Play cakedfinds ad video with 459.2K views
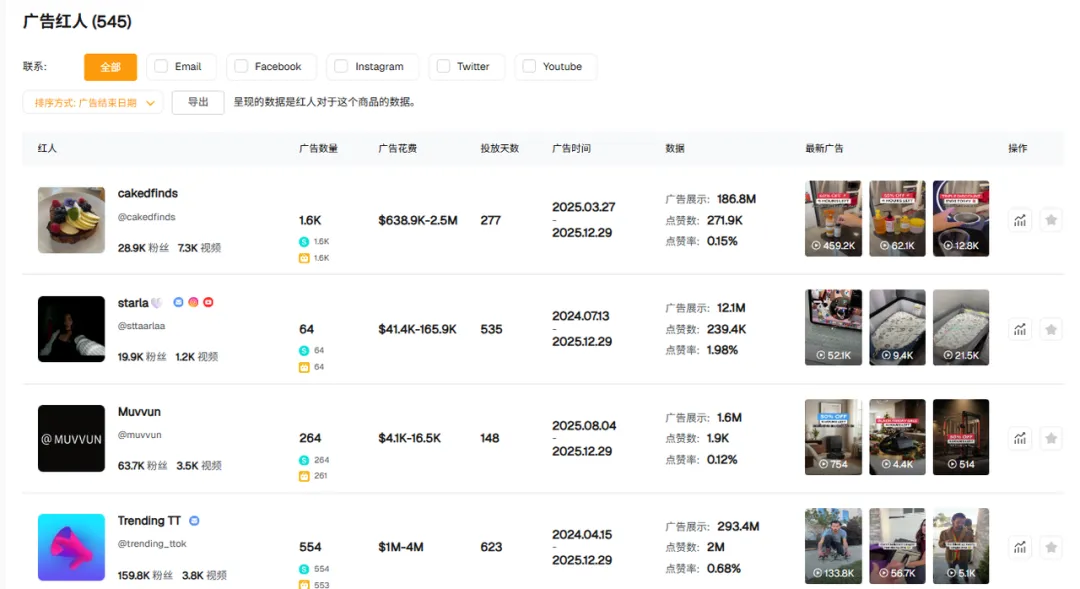1080x589 pixels. [833, 219]
